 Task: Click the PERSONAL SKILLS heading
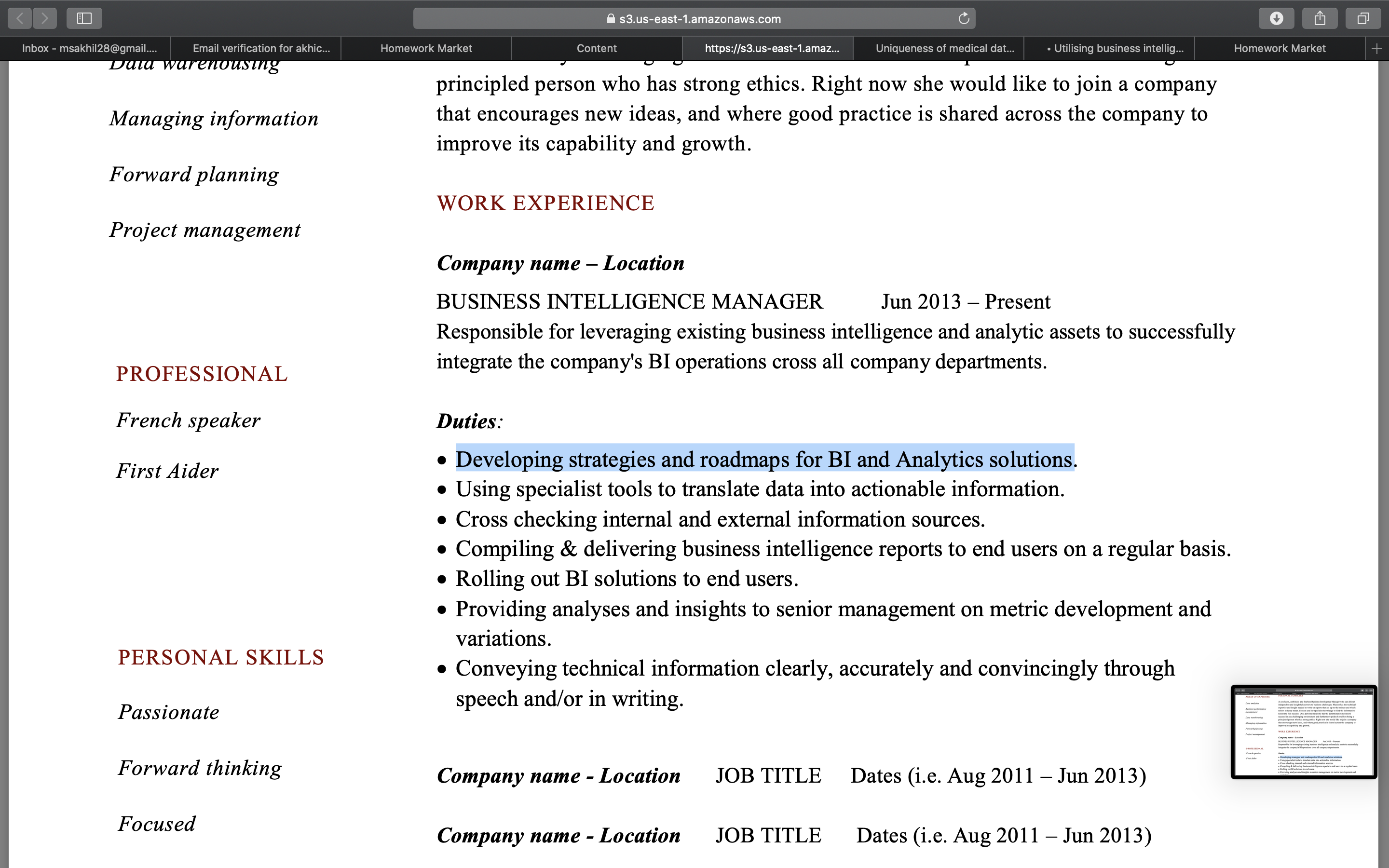[221, 658]
